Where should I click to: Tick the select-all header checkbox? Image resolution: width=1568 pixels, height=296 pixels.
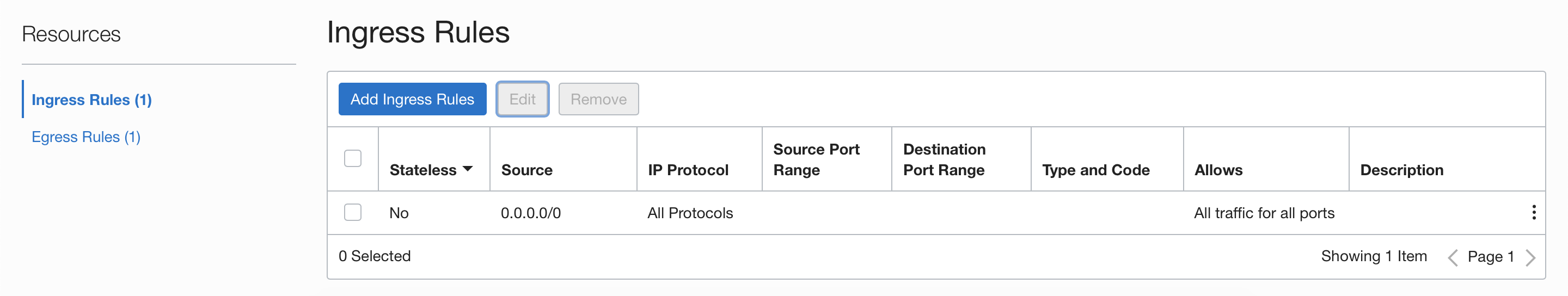point(352,158)
